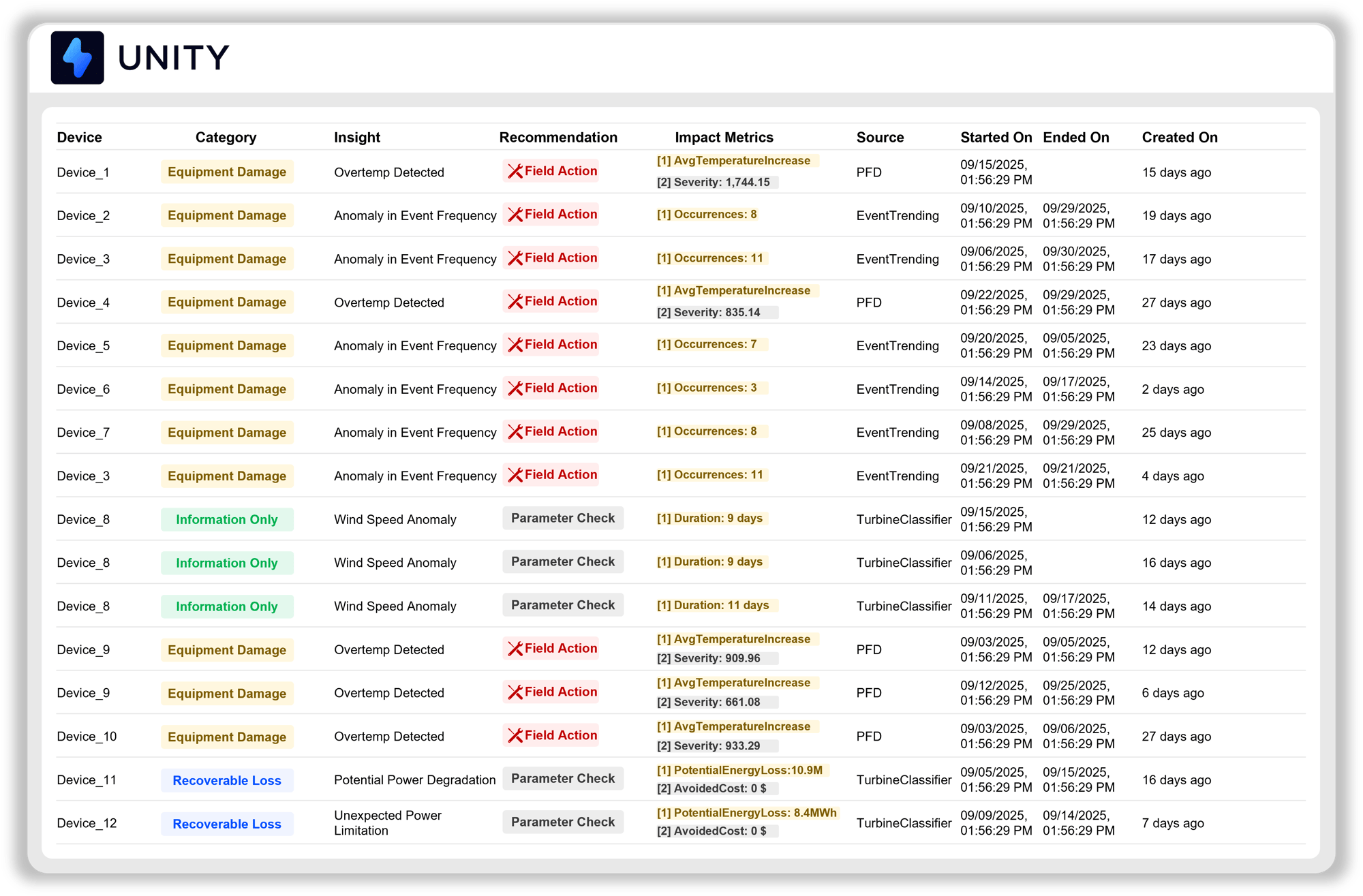
Task: Click the Occurrences: 11 metric chip for Device_3
Action: (711, 258)
